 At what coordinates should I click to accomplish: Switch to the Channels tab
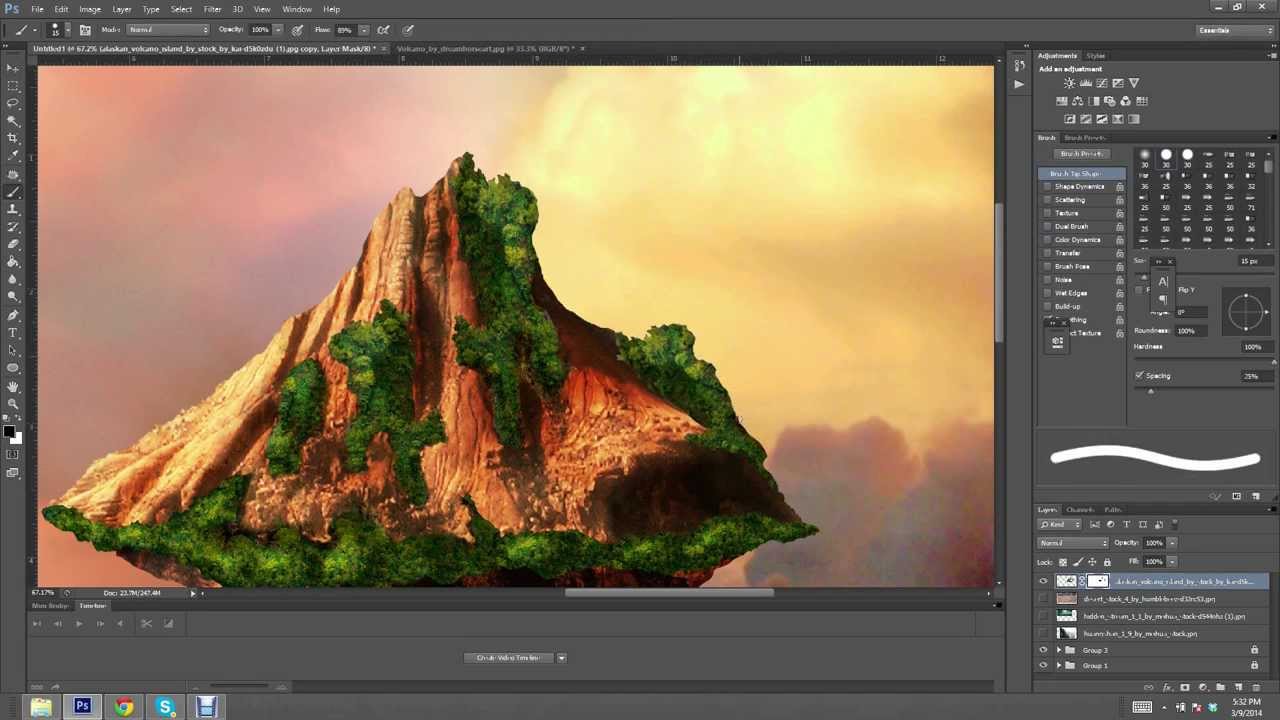pyautogui.click(x=1080, y=510)
